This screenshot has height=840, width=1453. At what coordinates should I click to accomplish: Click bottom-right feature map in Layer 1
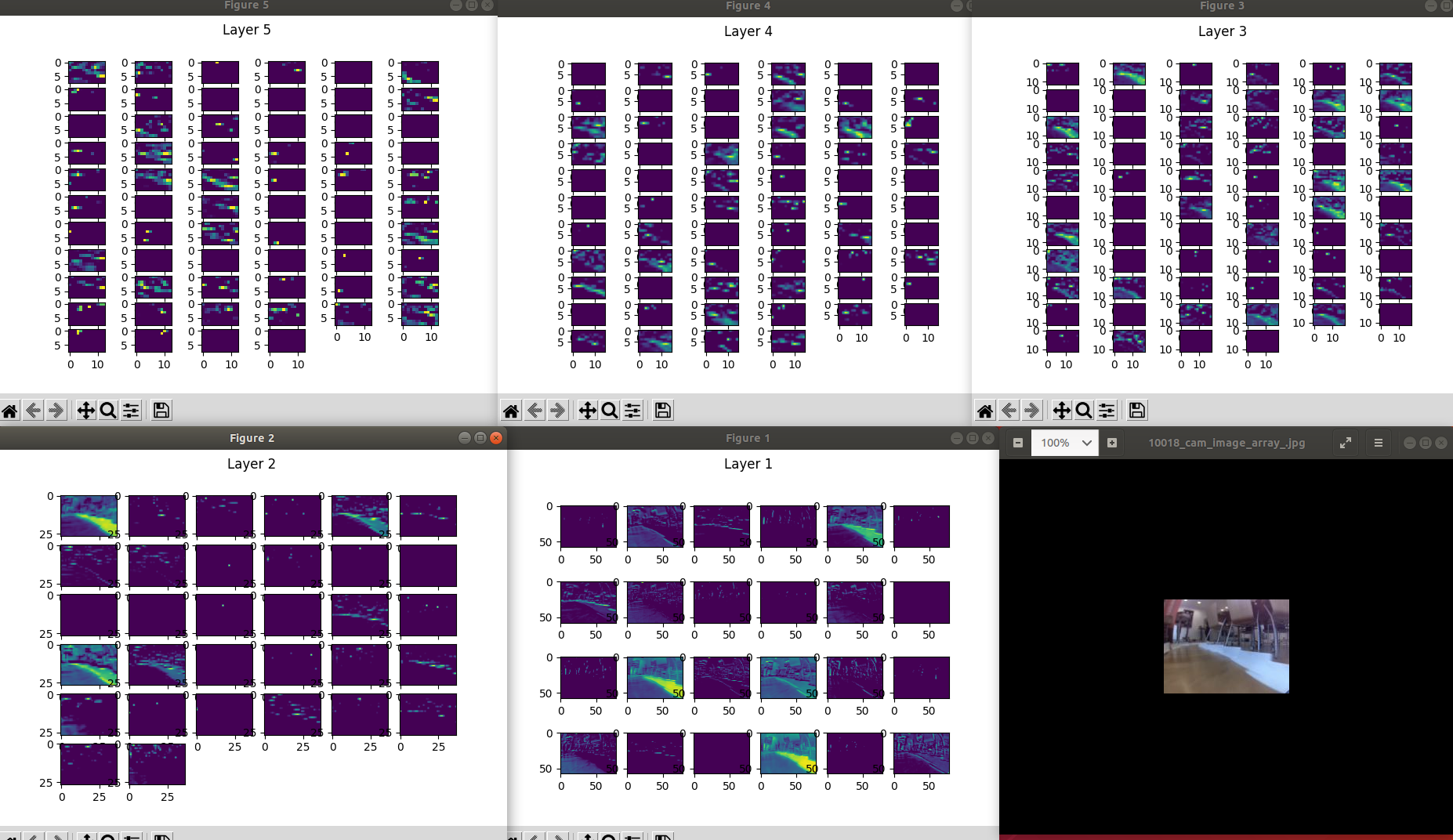click(x=922, y=753)
